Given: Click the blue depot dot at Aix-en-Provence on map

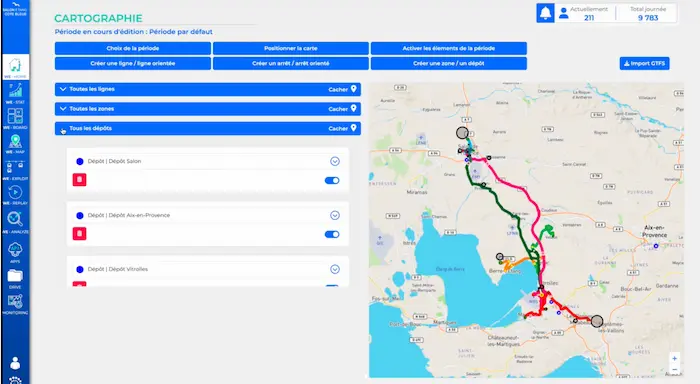Looking at the screenshot, I should 656,246.
